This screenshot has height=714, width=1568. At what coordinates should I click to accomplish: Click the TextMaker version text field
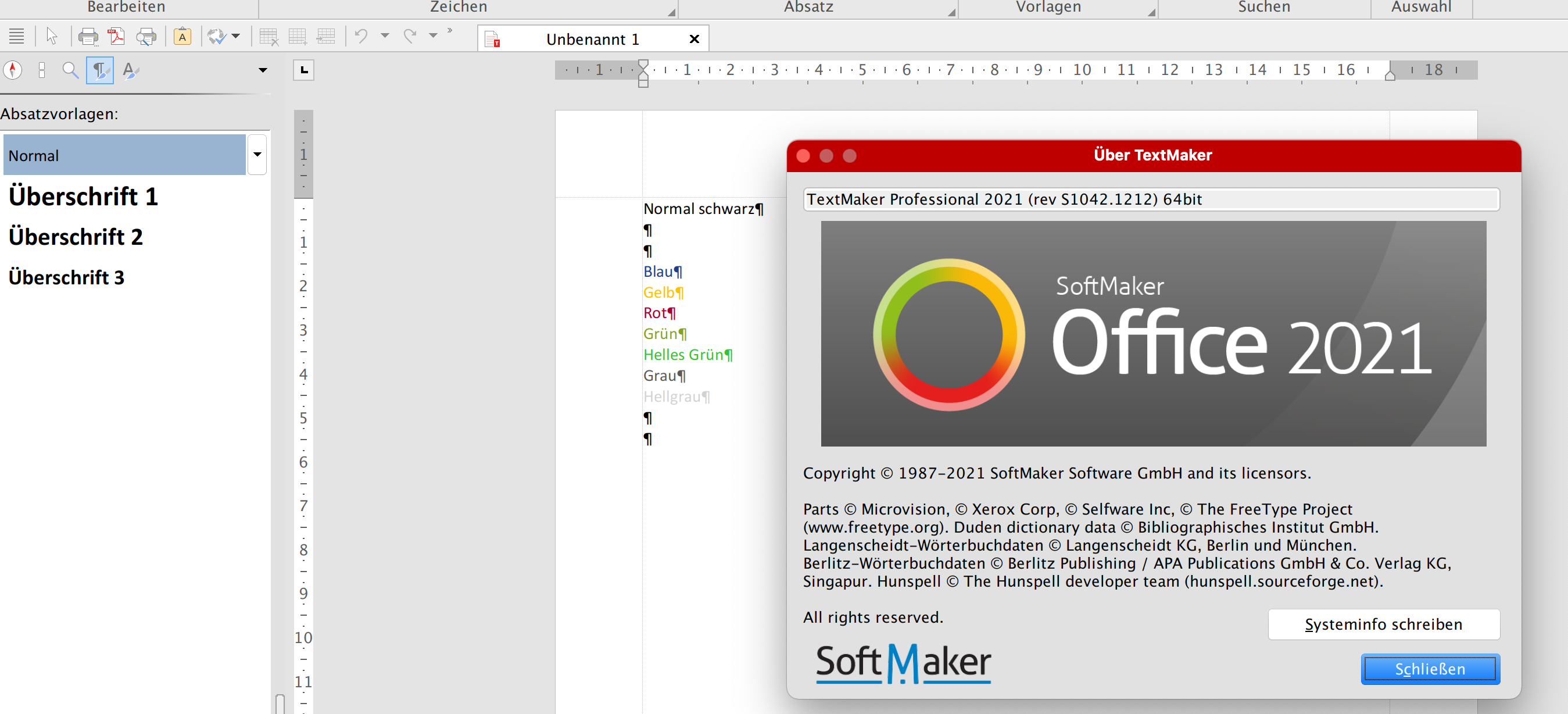point(1151,199)
